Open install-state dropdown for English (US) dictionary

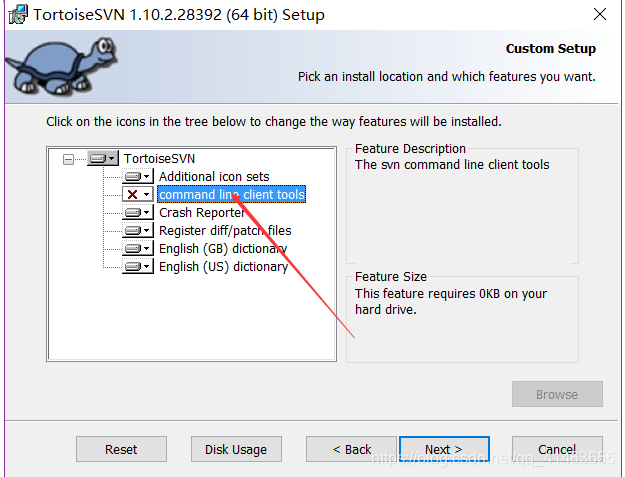tap(138, 266)
